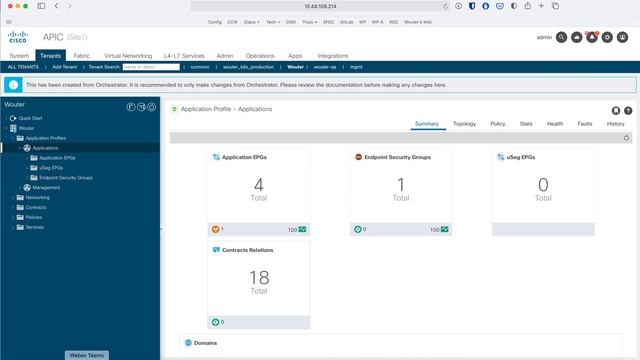Open the History tab
Screen dimensions: 640x360
point(616,124)
